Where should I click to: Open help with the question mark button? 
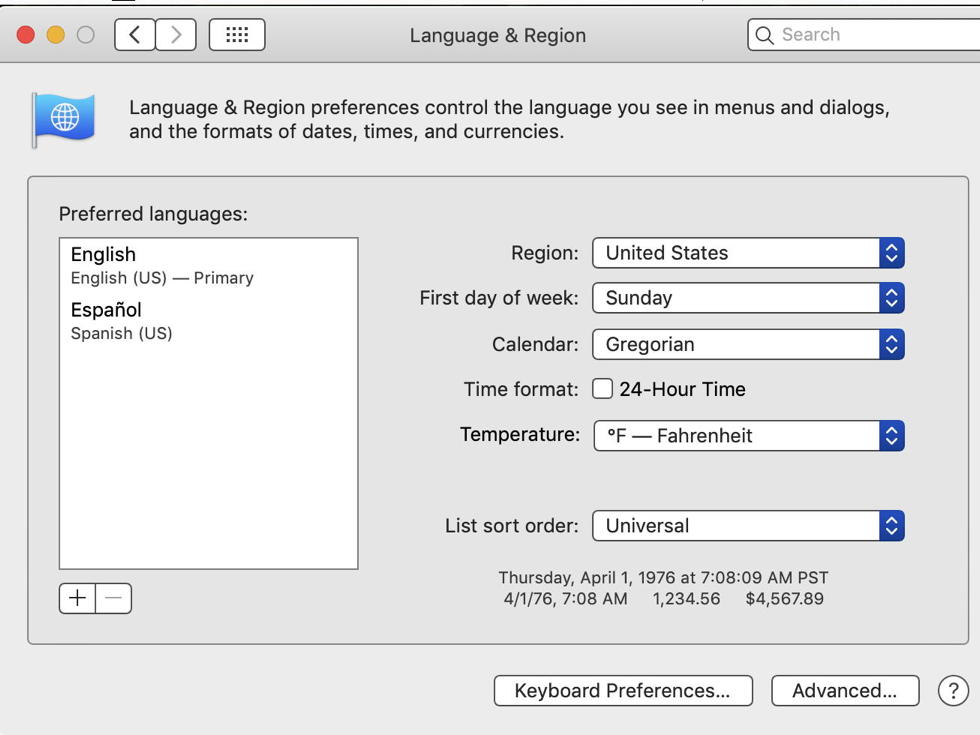953,691
